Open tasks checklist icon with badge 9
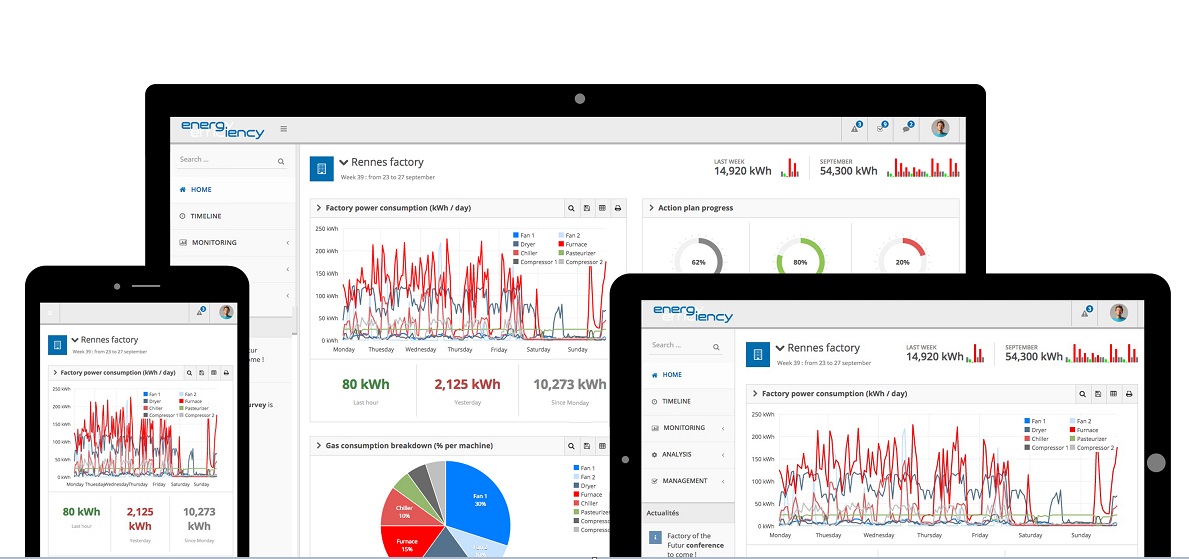The width and height of the screenshot is (1189, 559). pos(882,128)
